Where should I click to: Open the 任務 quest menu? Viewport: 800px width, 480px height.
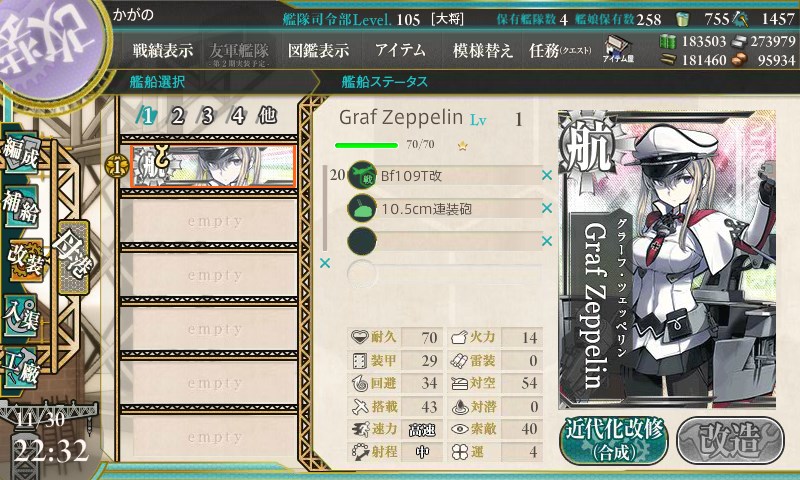[x=561, y=50]
